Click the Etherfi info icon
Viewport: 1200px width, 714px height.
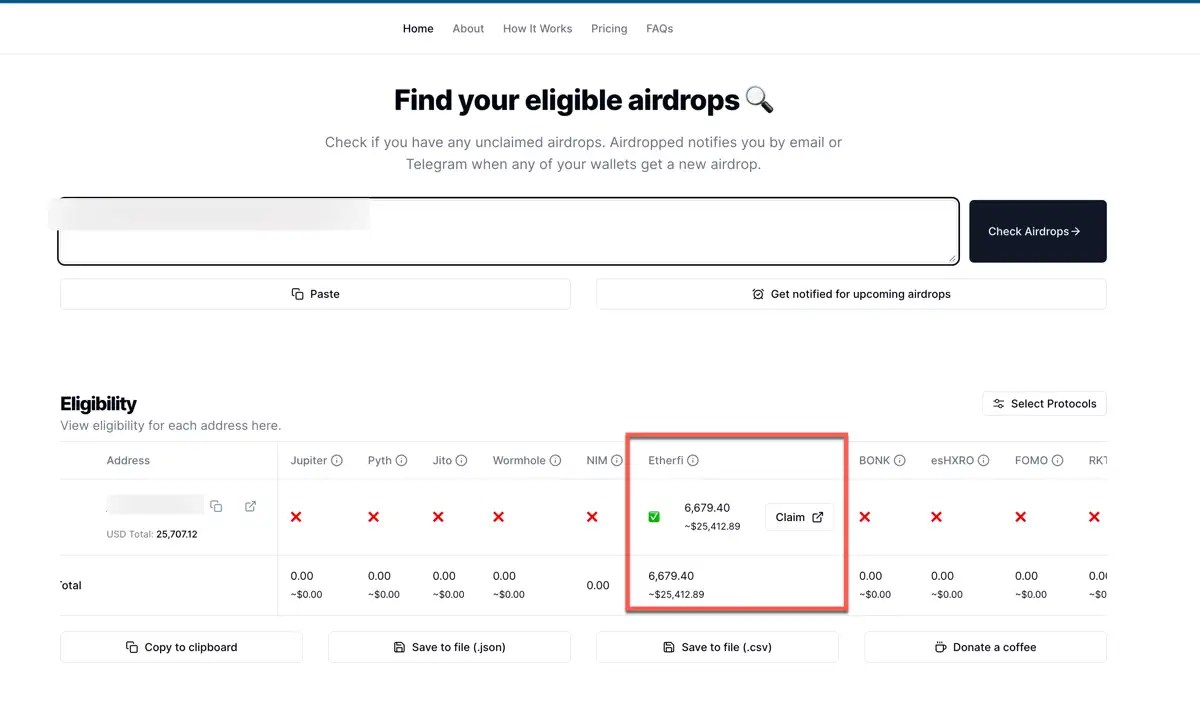(x=693, y=461)
